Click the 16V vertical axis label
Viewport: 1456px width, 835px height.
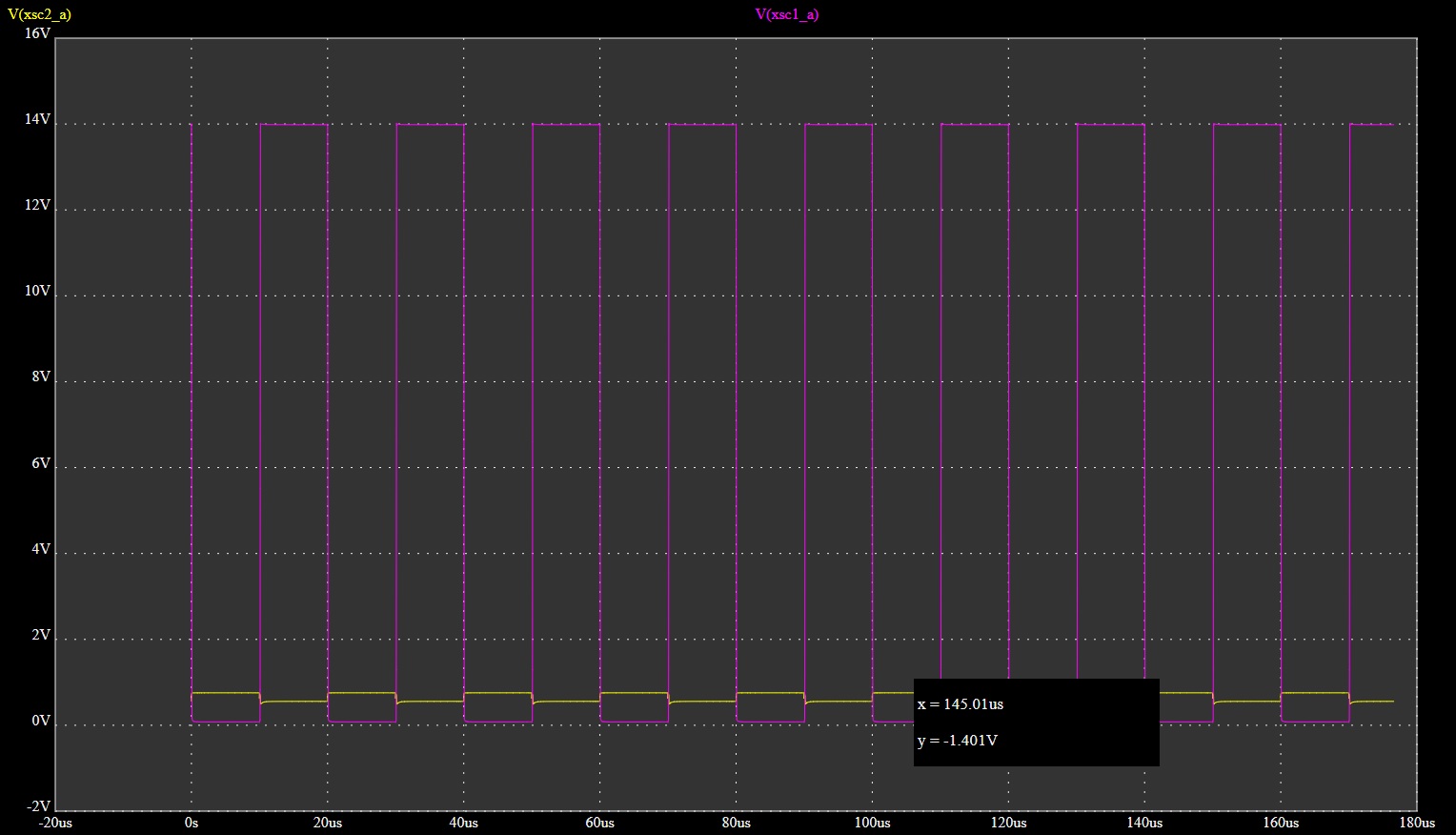coord(37,33)
